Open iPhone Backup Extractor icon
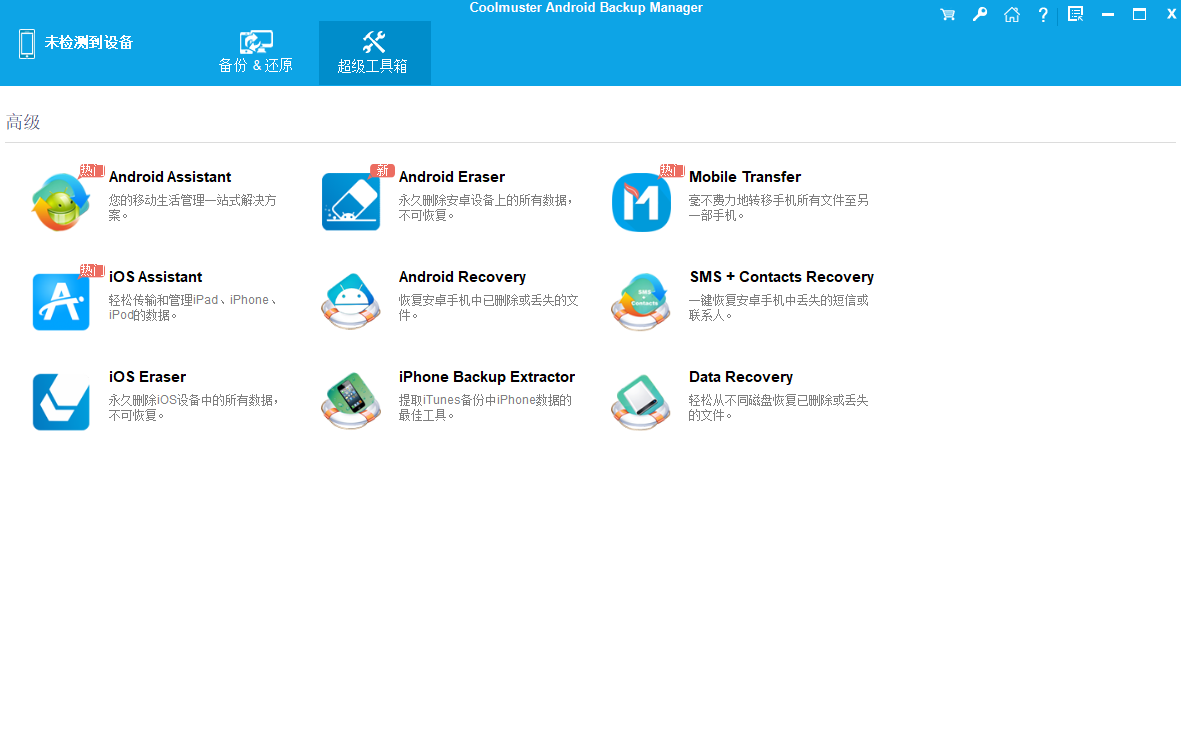Screen dimensions: 1181x754 (351, 401)
